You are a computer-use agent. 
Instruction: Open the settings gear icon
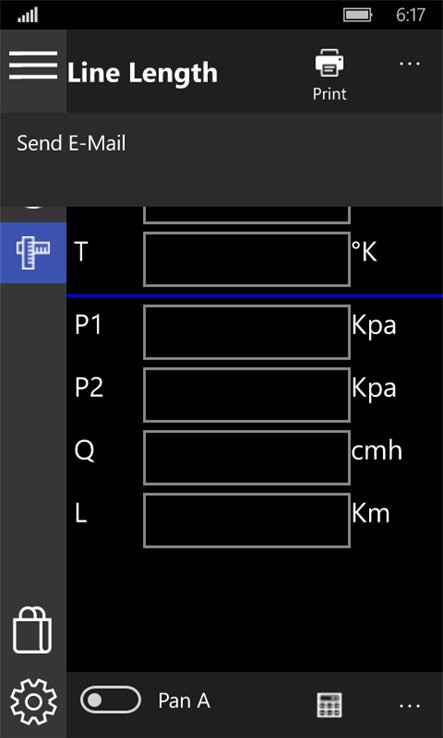pos(33,701)
